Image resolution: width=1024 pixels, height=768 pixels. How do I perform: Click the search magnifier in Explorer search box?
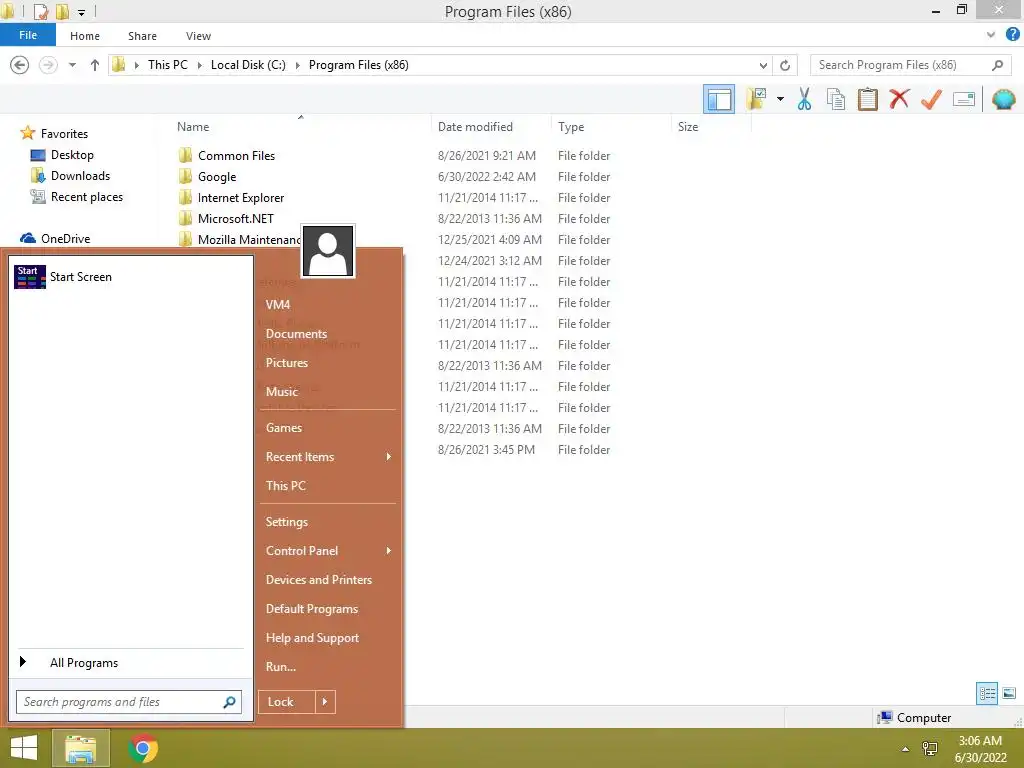(997, 65)
